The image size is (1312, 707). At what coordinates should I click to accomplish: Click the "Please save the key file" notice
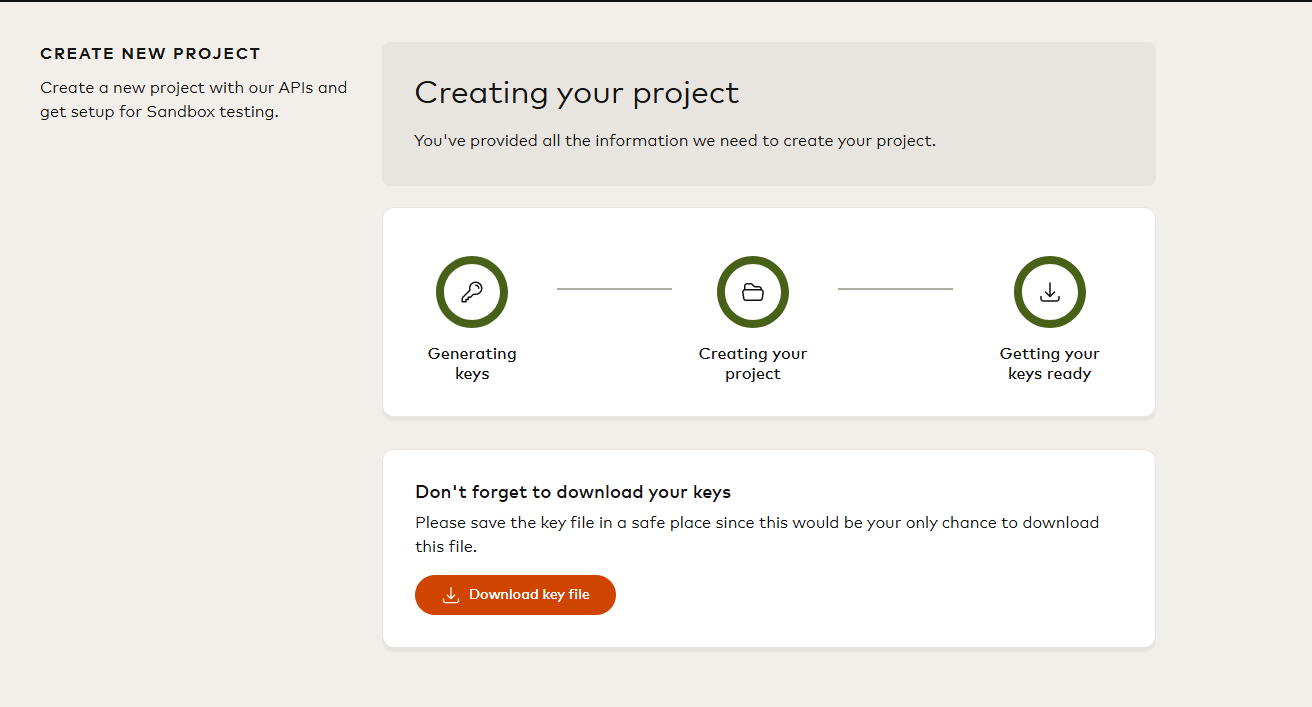(x=757, y=535)
